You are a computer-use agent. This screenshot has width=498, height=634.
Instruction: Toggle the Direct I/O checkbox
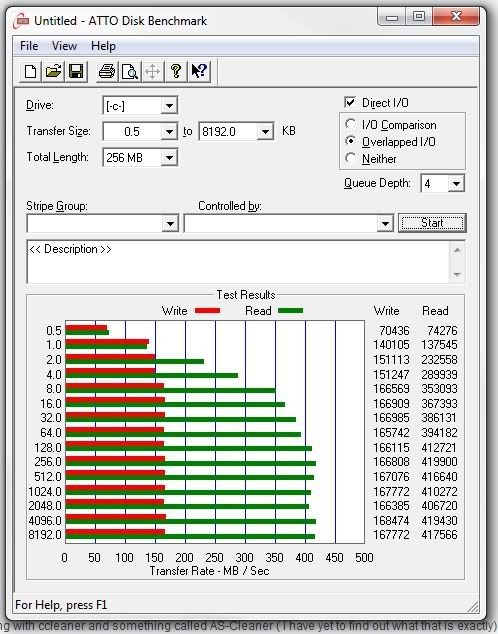point(350,102)
